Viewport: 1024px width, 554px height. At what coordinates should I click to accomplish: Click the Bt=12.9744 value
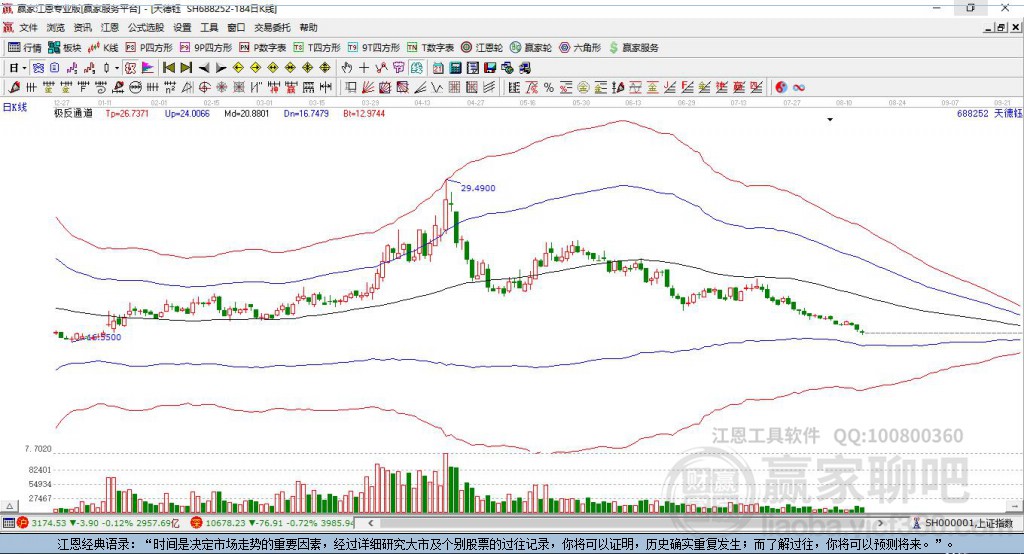click(x=364, y=114)
